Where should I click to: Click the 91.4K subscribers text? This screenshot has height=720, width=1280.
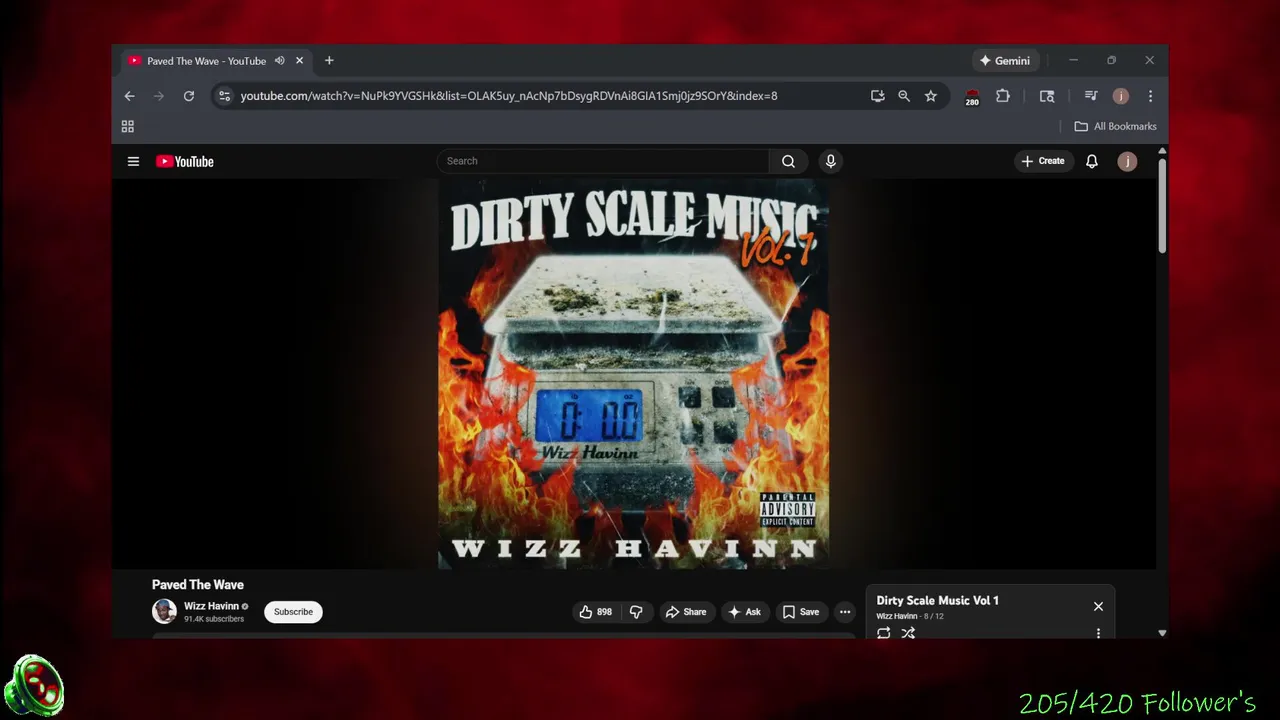click(x=214, y=619)
